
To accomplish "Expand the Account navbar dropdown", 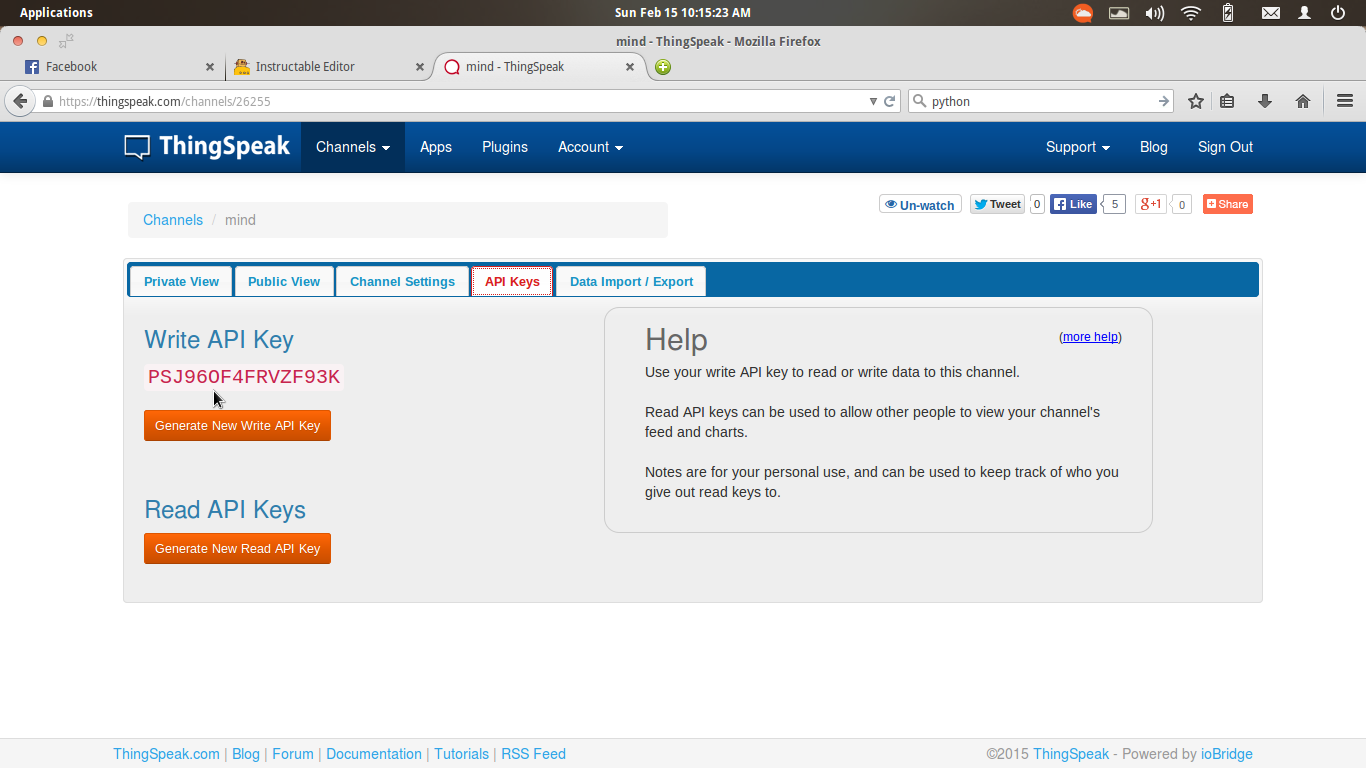I will 590,147.
